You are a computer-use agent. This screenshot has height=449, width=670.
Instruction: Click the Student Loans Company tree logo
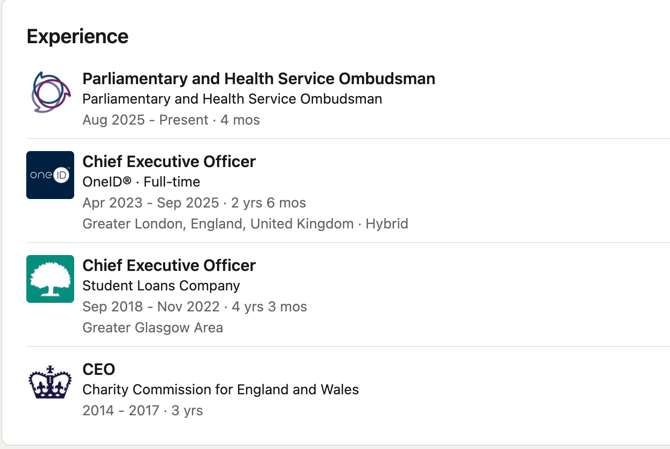tap(50, 279)
